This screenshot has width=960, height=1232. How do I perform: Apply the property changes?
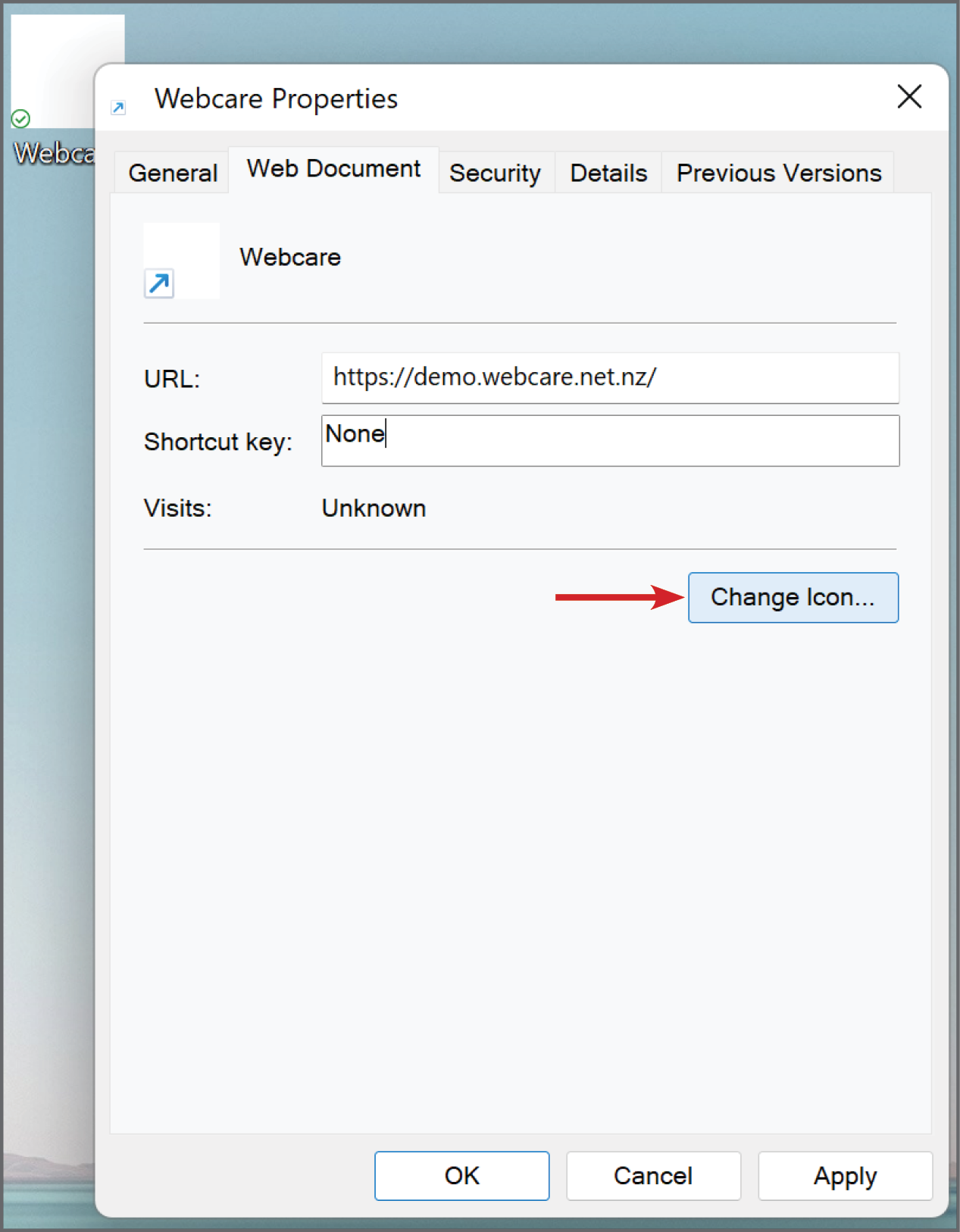point(845,1175)
